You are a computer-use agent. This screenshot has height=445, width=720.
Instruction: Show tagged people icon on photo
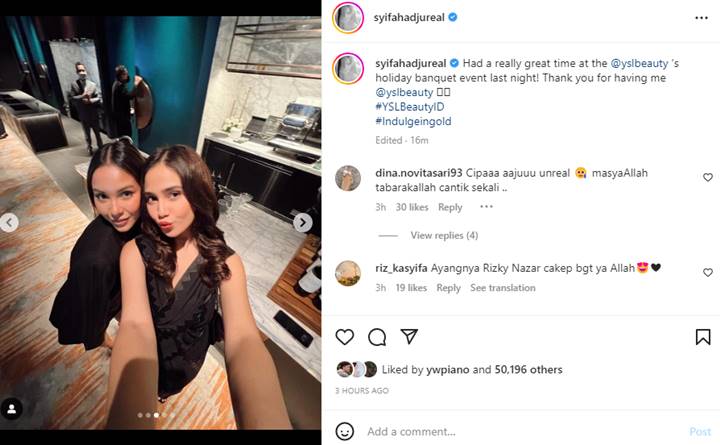(x=12, y=409)
